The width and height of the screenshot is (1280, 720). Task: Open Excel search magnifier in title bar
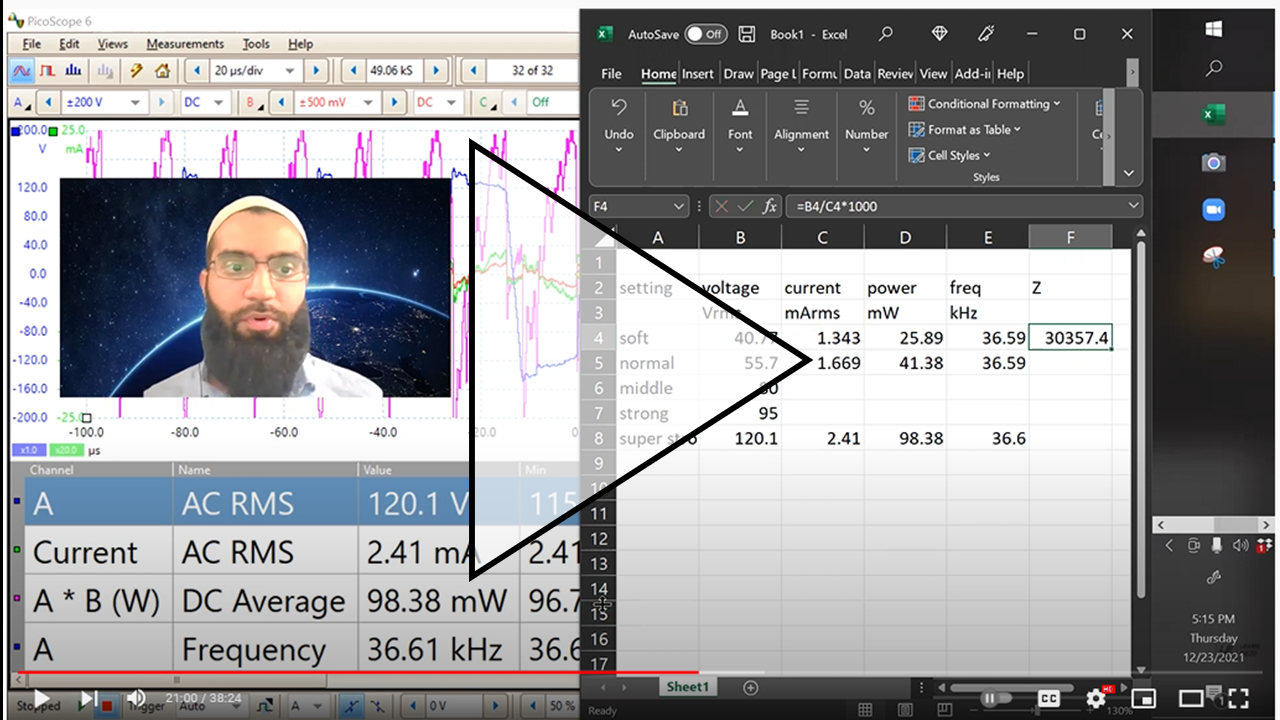(886, 34)
